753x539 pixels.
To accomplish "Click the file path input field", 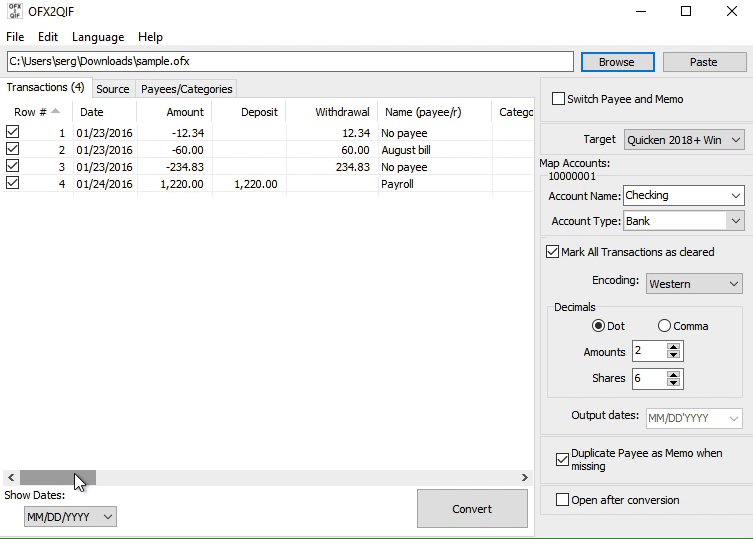I will pos(291,61).
